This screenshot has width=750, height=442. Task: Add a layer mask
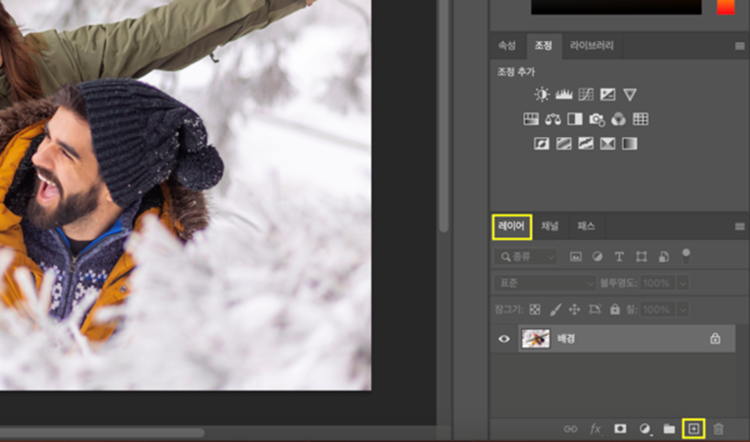coord(620,429)
